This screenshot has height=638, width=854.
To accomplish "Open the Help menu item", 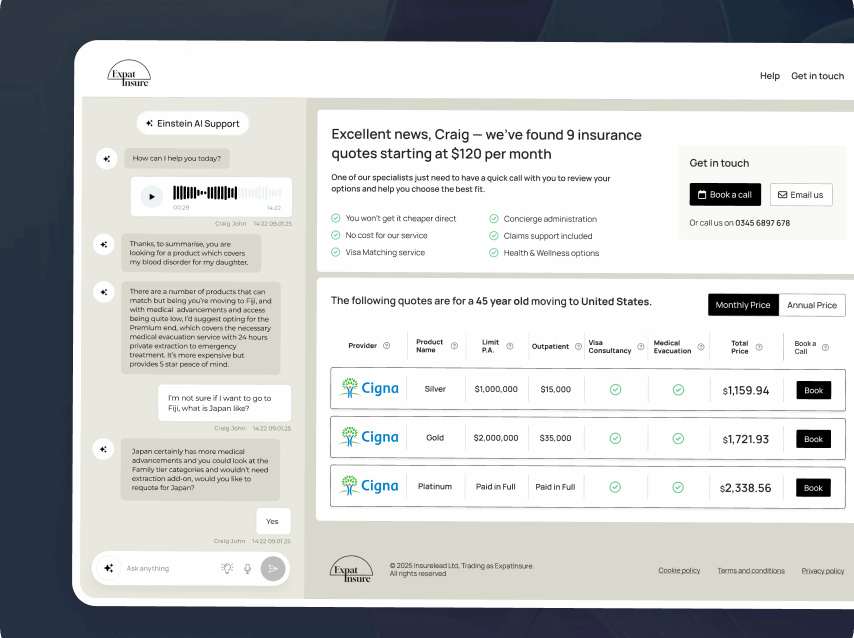I will [x=769, y=76].
